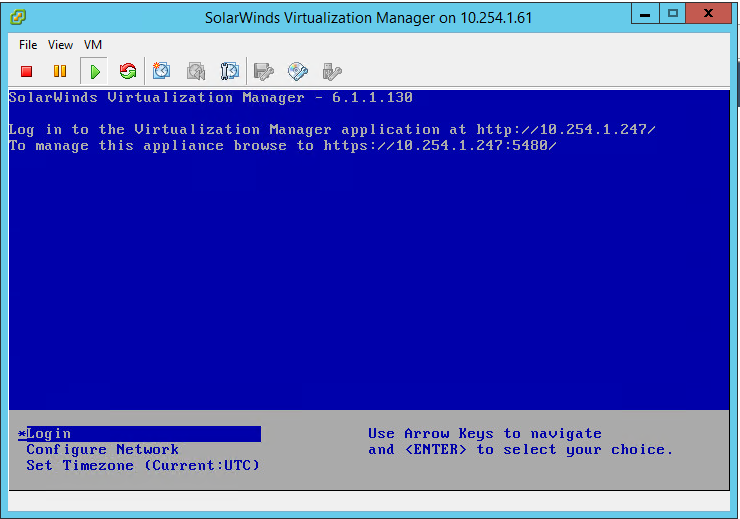Suspend the VM with the pause icon
This screenshot has height=519, width=740.
click(60, 72)
